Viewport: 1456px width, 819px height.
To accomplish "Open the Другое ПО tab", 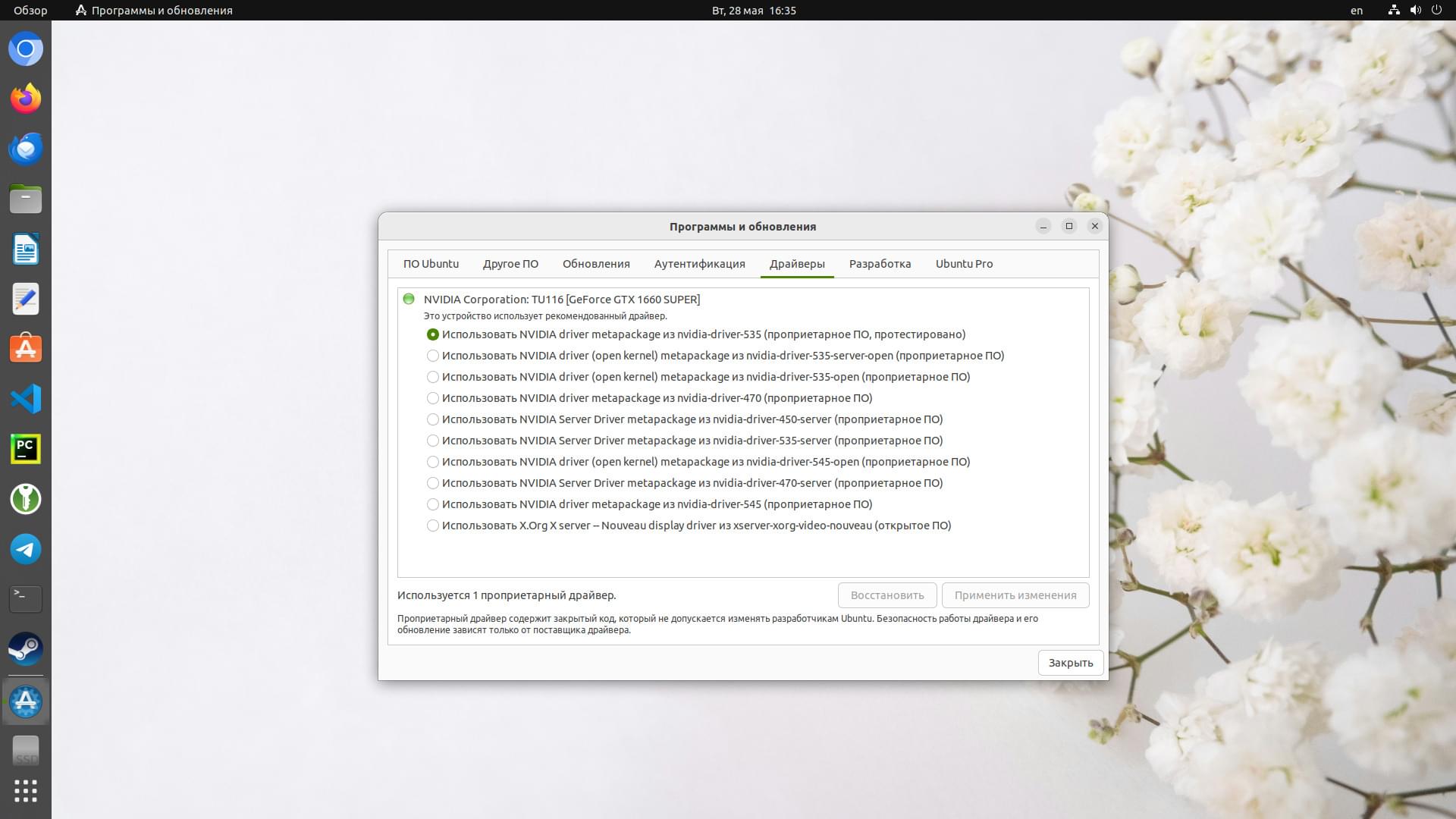I will 510,264.
